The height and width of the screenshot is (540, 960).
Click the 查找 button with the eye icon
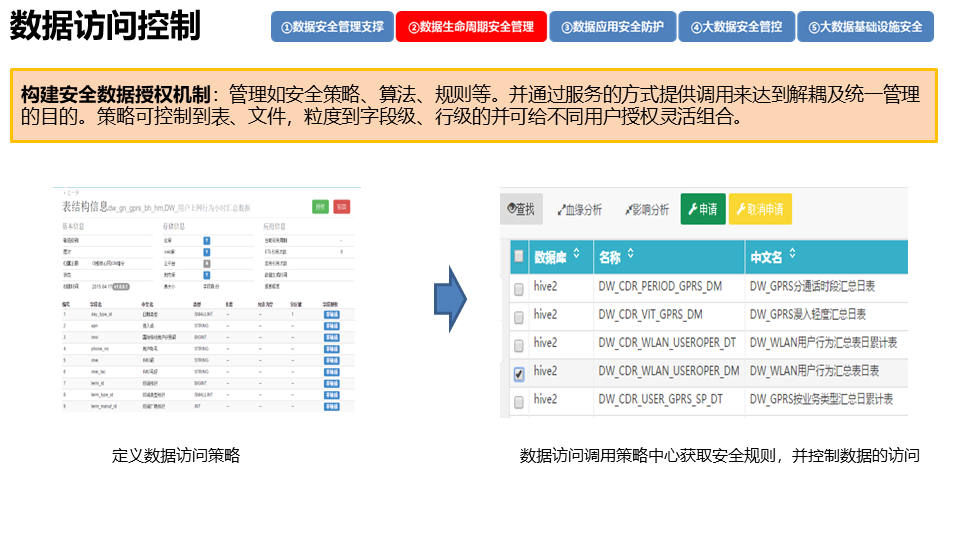(x=522, y=209)
